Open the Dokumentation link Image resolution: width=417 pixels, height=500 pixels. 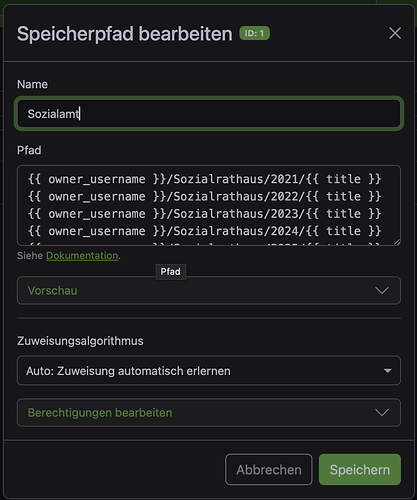[x=82, y=256]
